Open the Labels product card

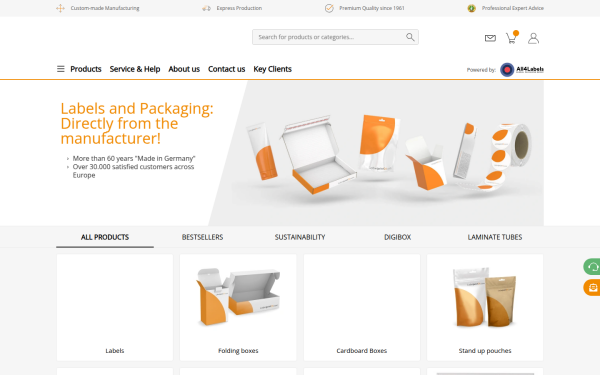(x=115, y=308)
